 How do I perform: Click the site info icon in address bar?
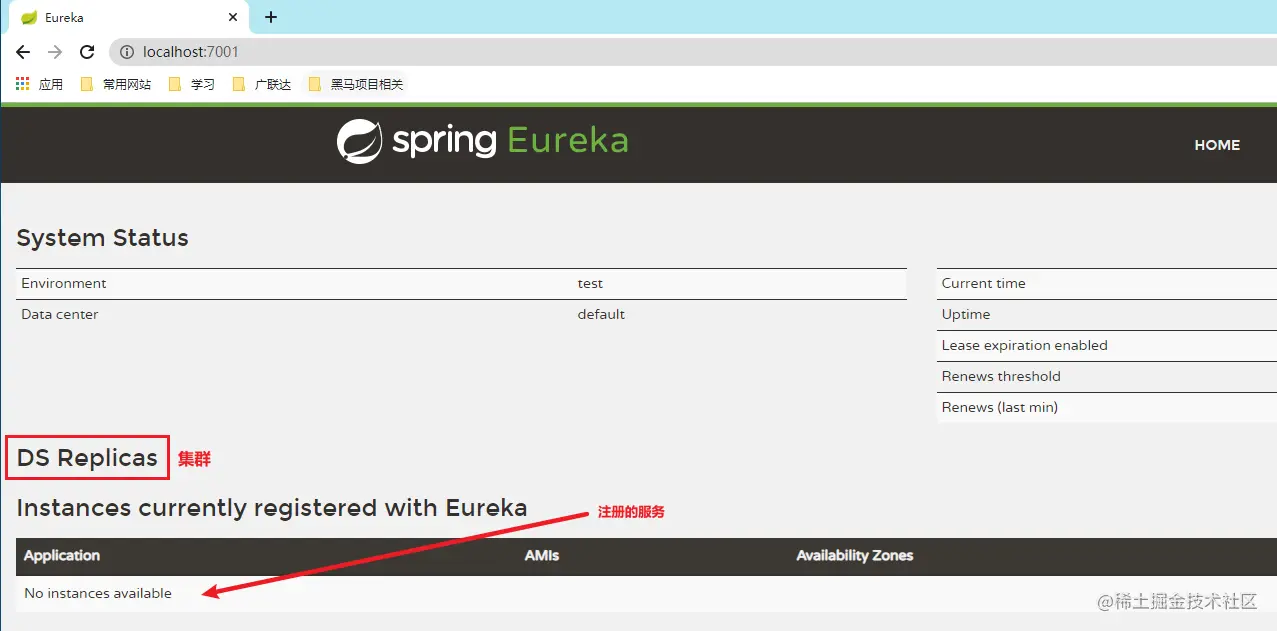click(x=127, y=52)
